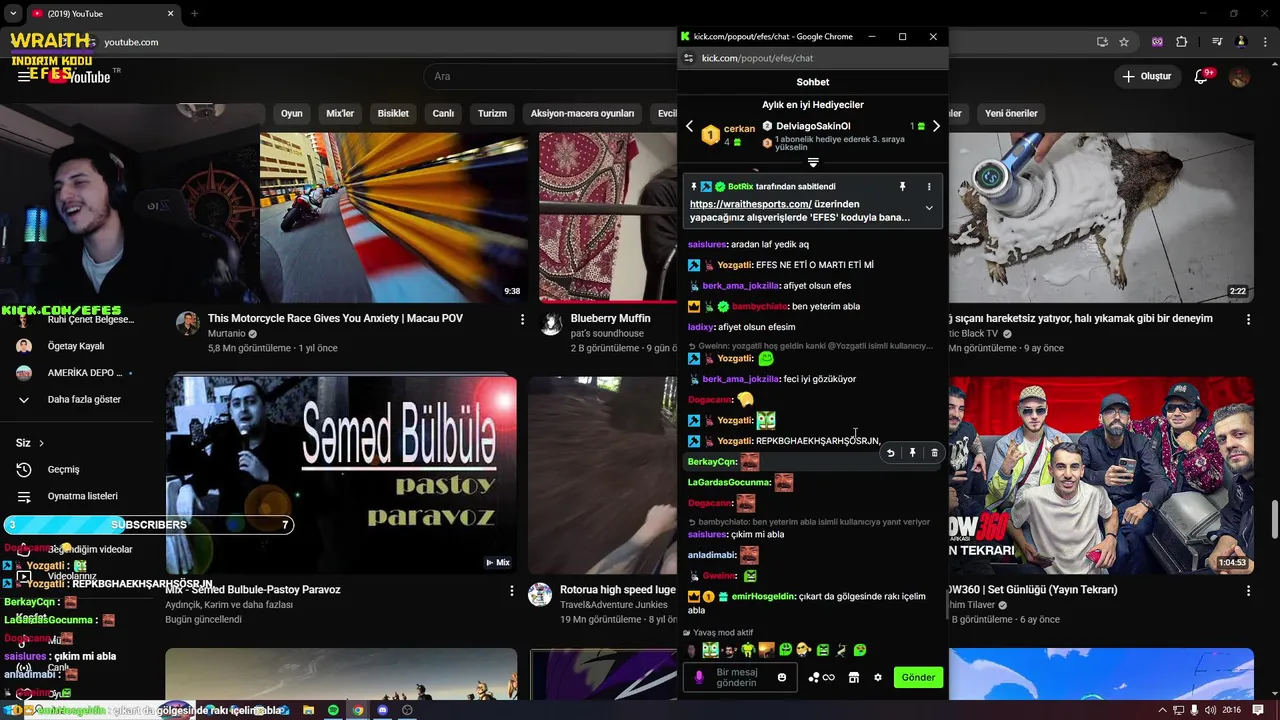This screenshot has width=1280, height=720.
Task: Open the Kick chat shop icon
Action: pos(853,677)
